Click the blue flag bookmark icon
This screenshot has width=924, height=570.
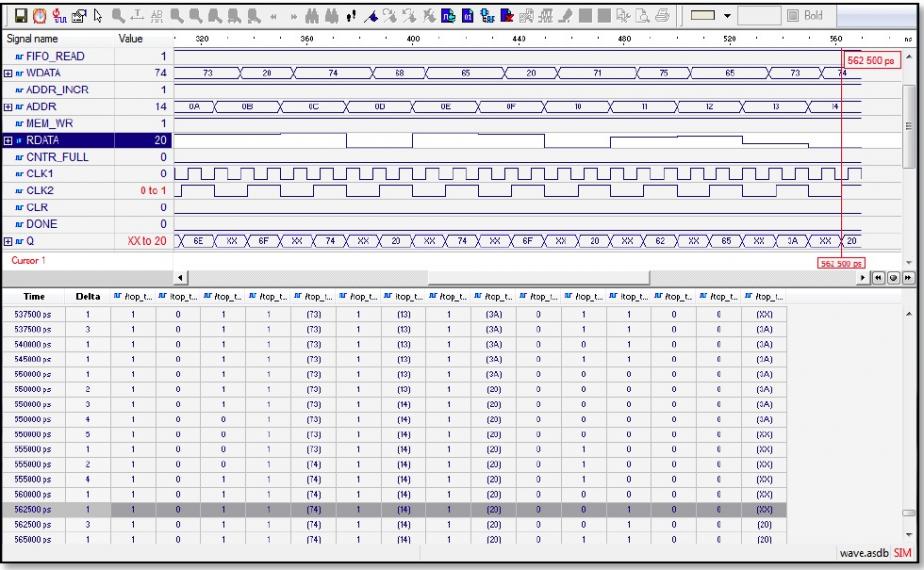[x=371, y=16]
